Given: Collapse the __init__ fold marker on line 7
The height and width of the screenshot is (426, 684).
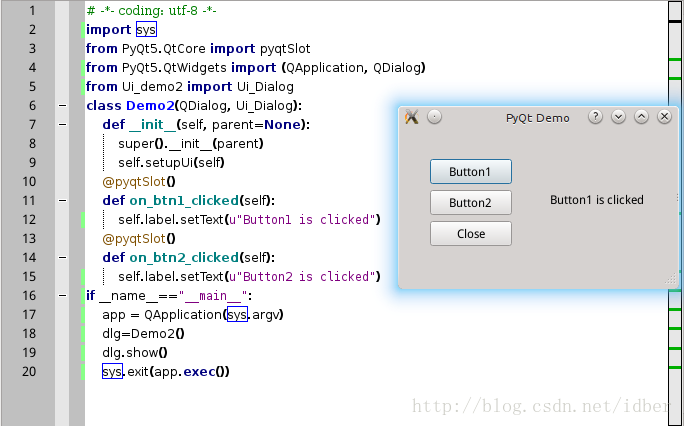Looking at the screenshot, I should point(62,125).
